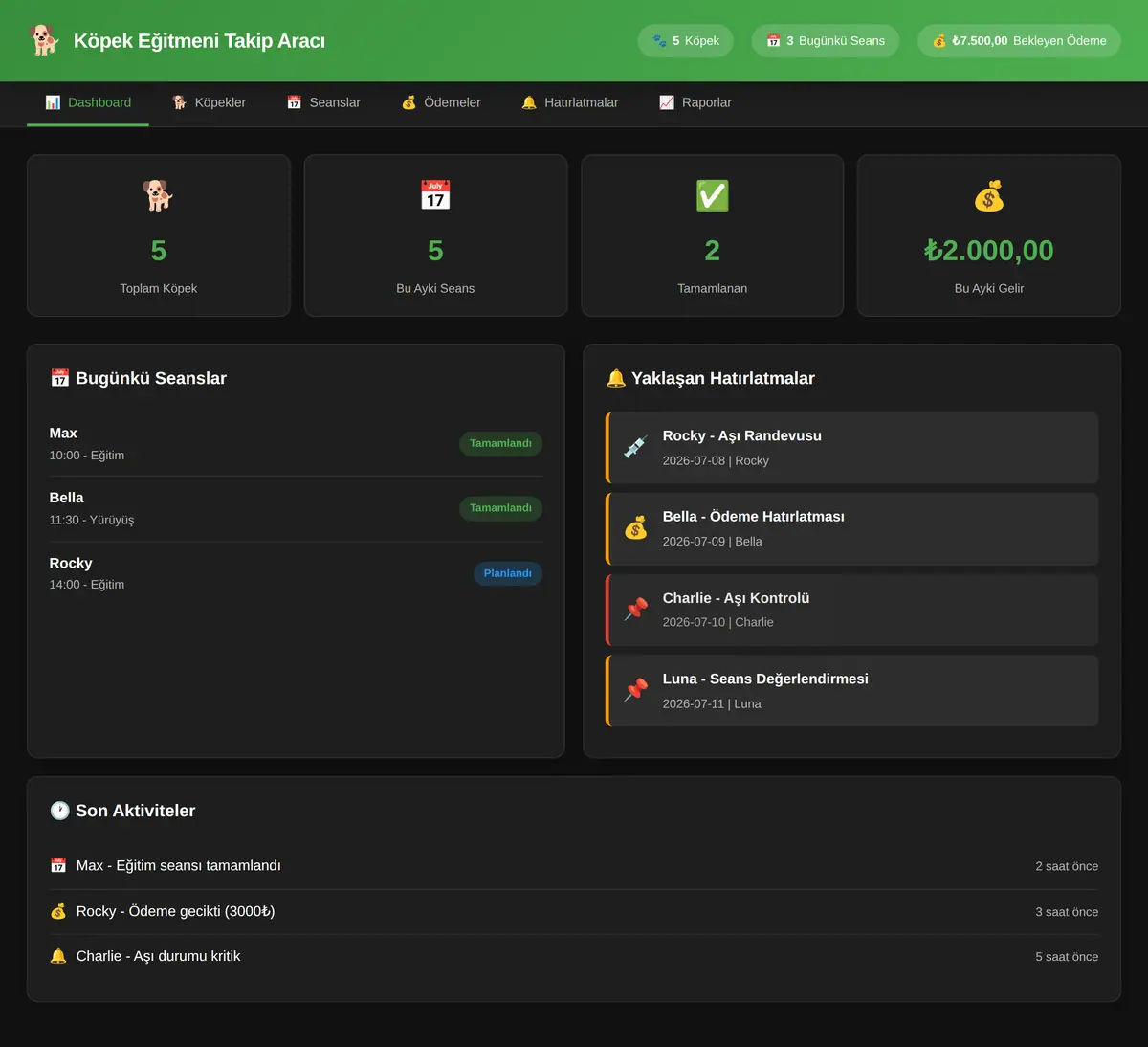Click the green checkmark icon above Tamamlanan
The image size is (1148, 1047).
pos(712,195)
